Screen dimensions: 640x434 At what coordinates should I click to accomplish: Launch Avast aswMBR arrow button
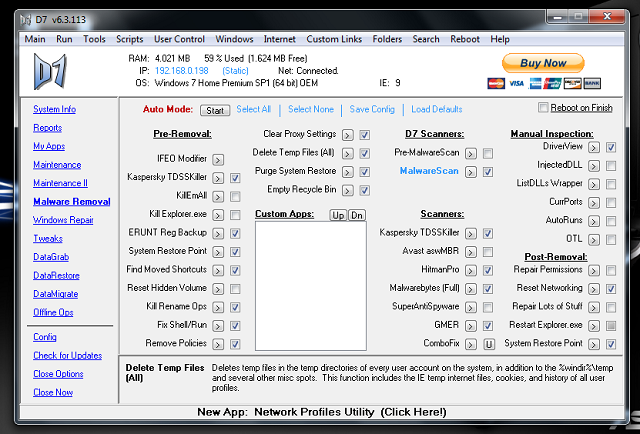471,252
